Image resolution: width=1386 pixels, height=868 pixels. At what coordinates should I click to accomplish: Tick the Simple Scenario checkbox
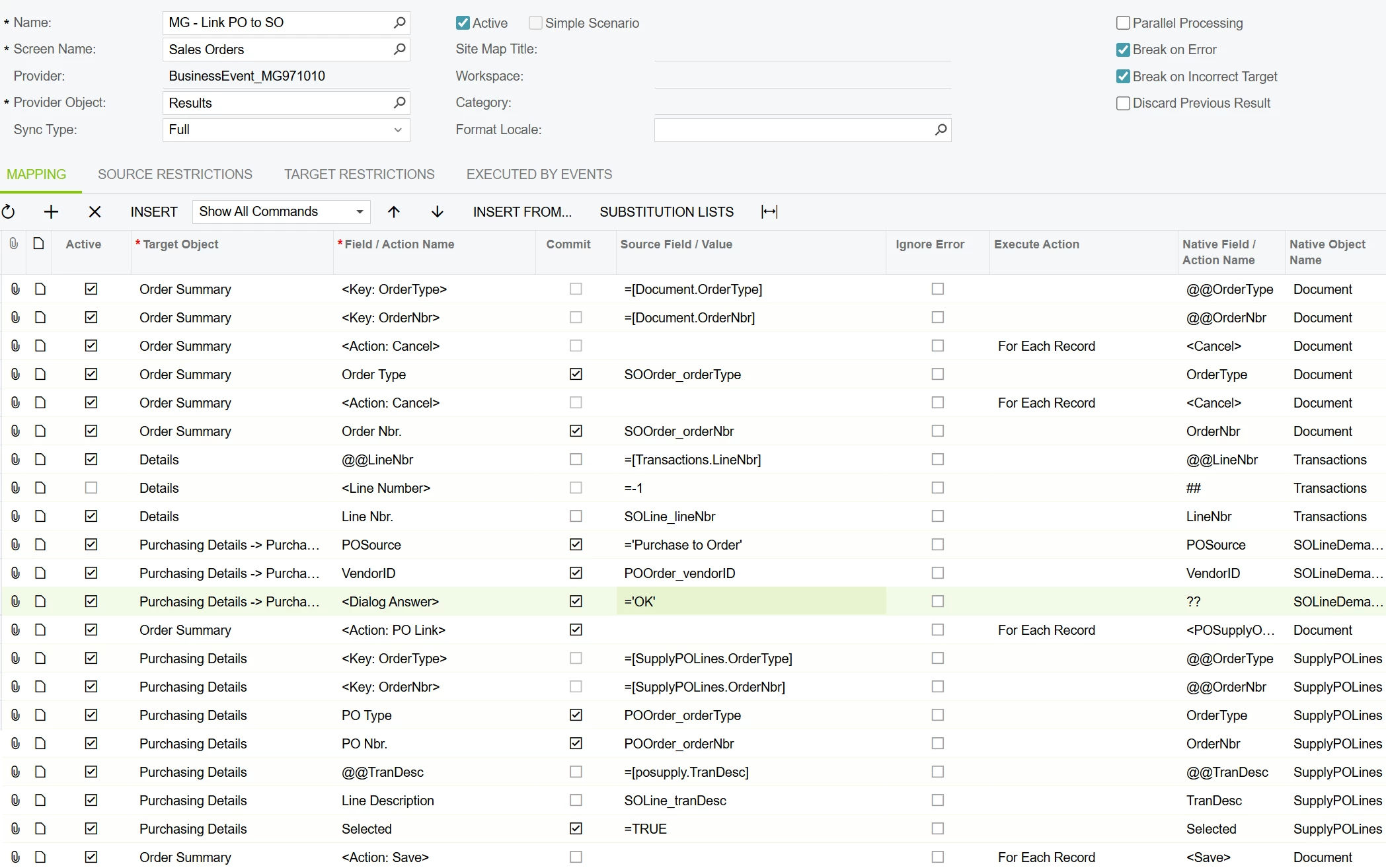(x=535, y=23)
